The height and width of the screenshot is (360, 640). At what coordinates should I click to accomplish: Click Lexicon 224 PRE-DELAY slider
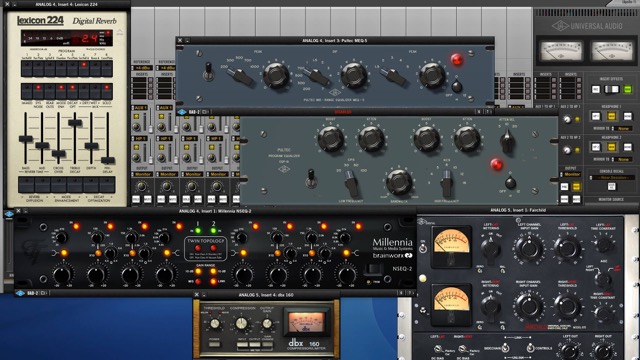pyautogui.click(x=107, y=160)
